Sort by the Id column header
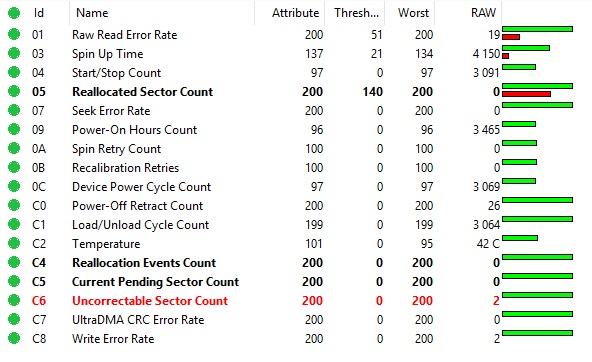592x362 pixels. click(x=39, y=13)
